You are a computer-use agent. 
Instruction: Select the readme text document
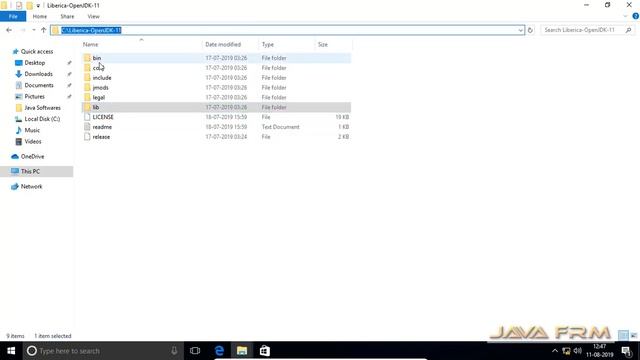pyautogui.click(x=216, y=127)
